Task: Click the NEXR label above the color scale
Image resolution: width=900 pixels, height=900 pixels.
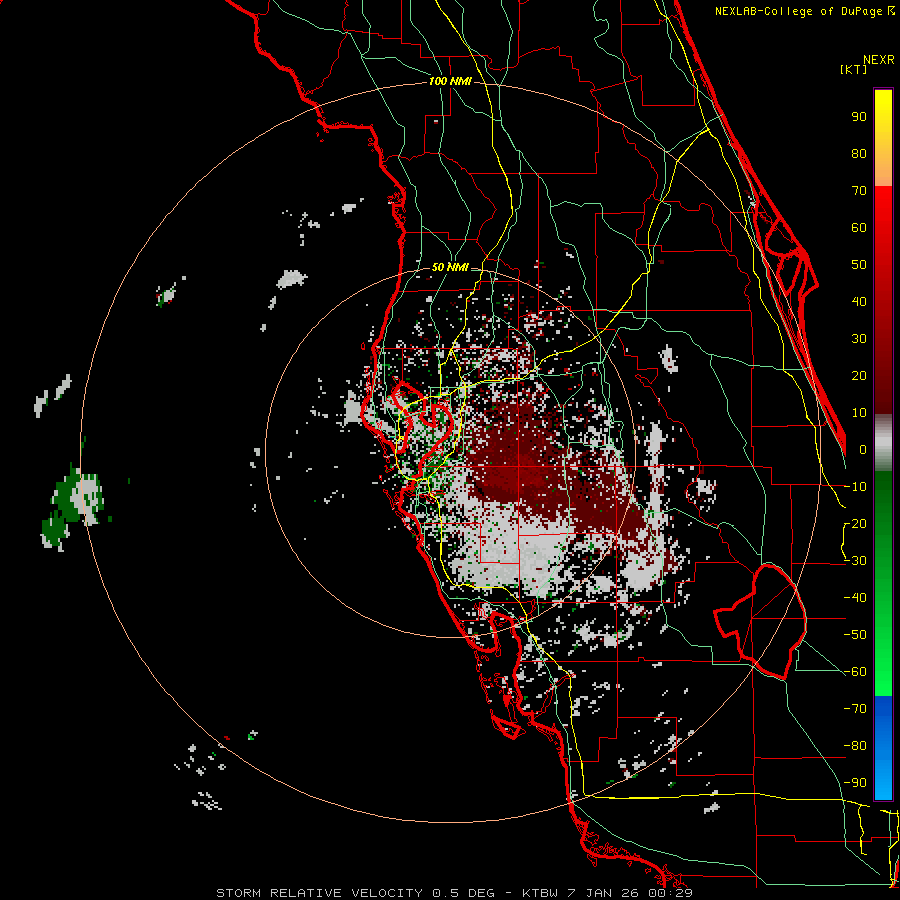Action: tap(879, 60)
